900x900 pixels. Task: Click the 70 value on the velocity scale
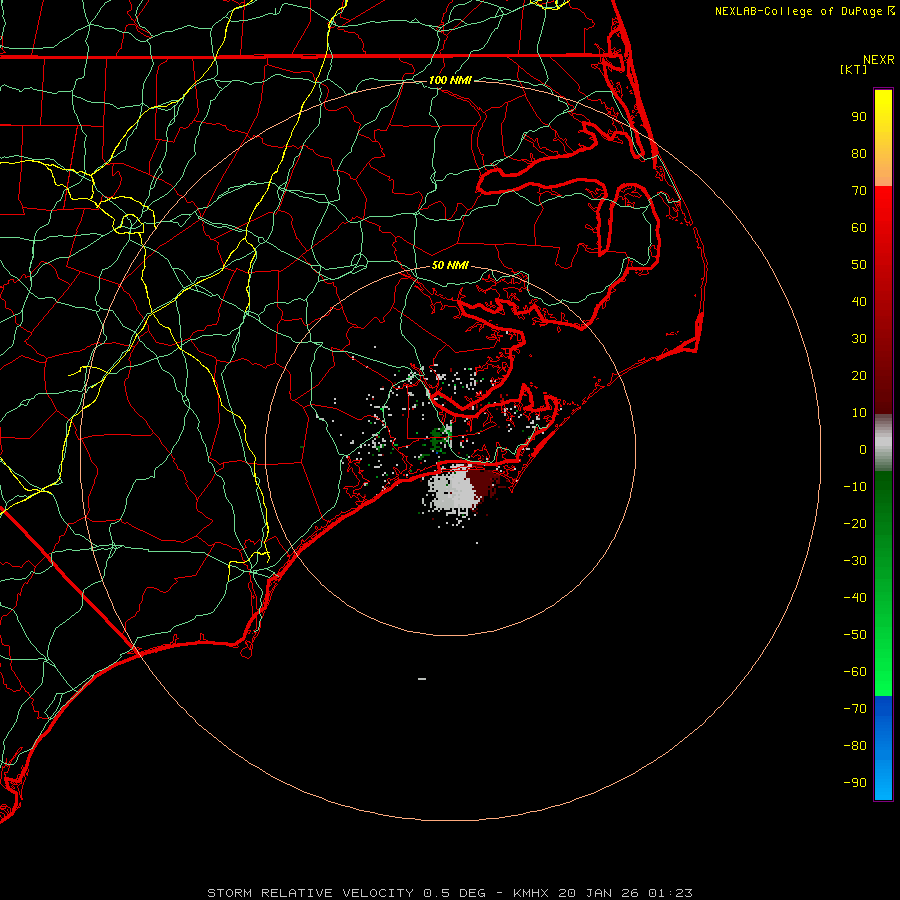tap(859, 191)
